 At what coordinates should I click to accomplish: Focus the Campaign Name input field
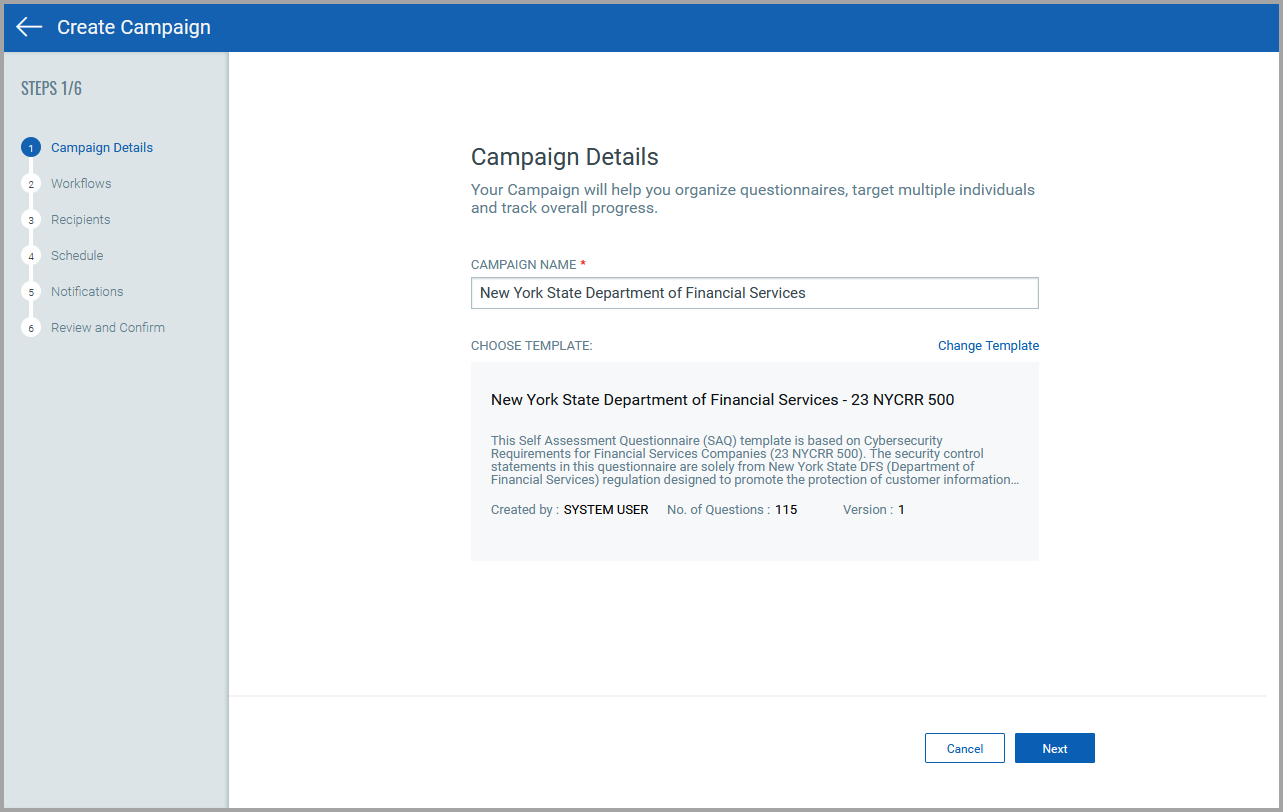(754, 292)
